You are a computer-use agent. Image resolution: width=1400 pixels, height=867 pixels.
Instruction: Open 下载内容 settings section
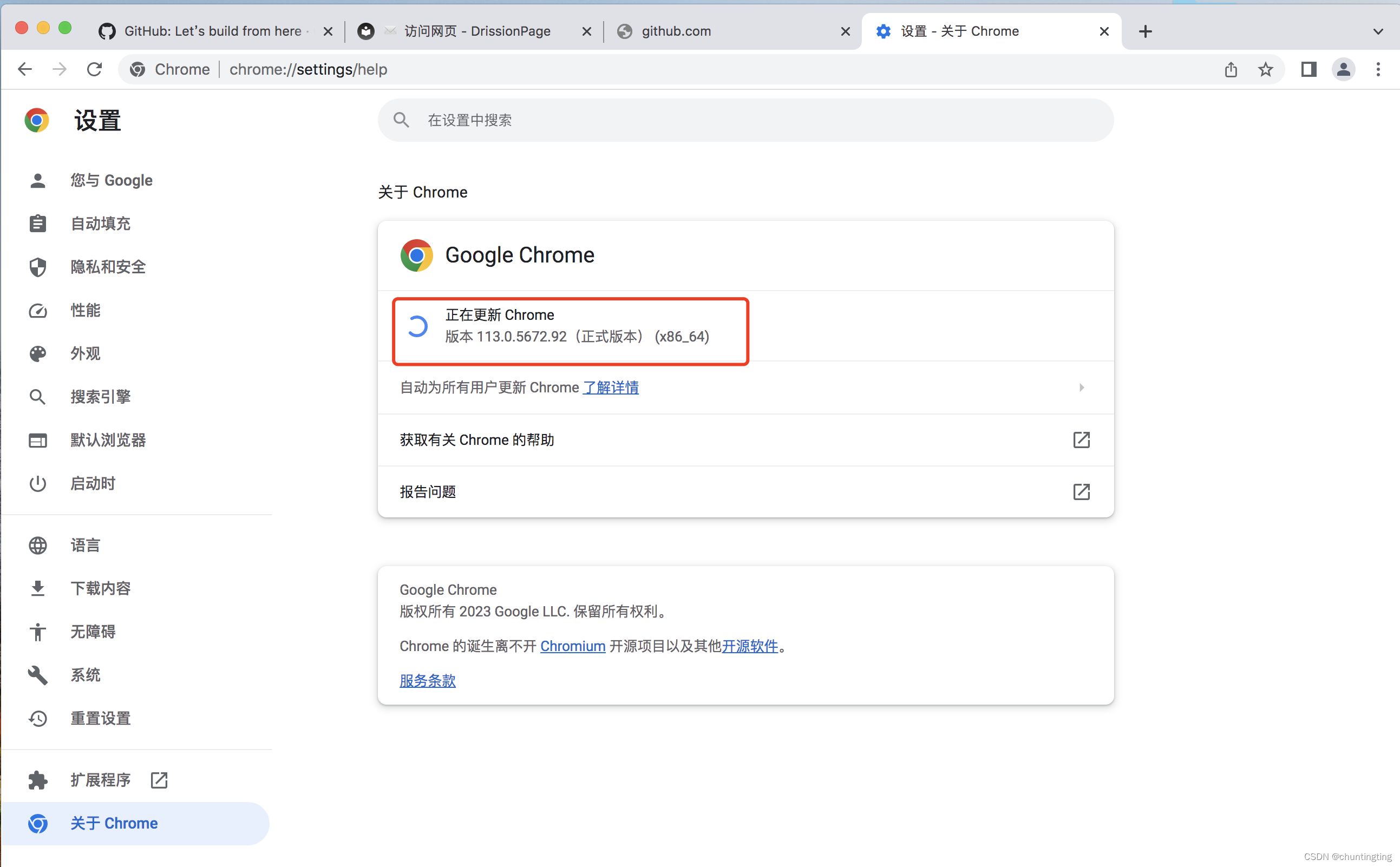point(100,588)
